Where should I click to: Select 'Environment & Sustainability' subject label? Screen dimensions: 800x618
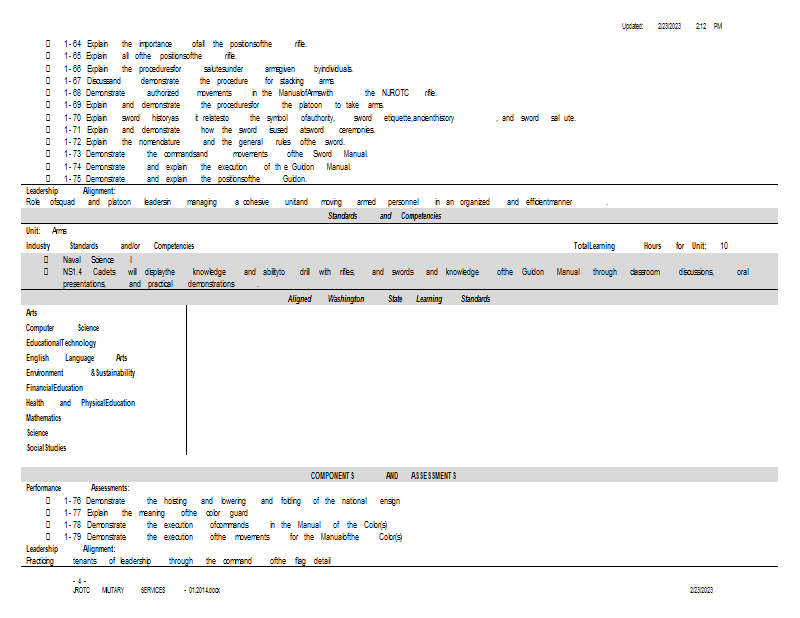click(x=81, y=373)
